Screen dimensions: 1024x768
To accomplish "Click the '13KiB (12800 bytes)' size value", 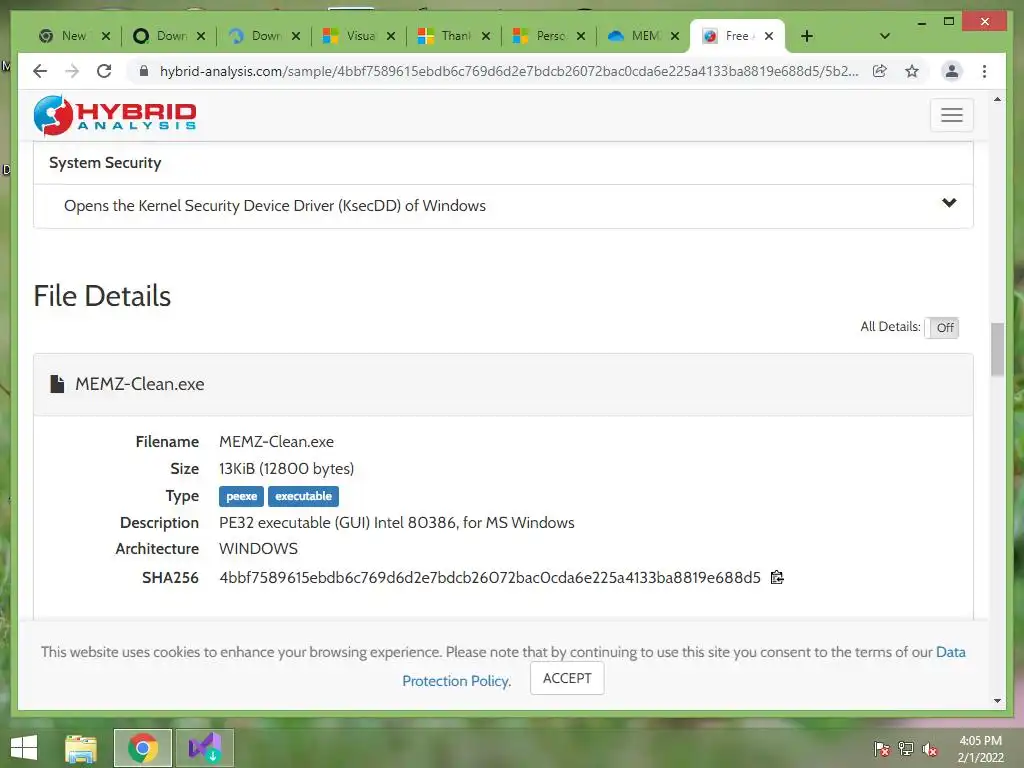I will [286, 468].
